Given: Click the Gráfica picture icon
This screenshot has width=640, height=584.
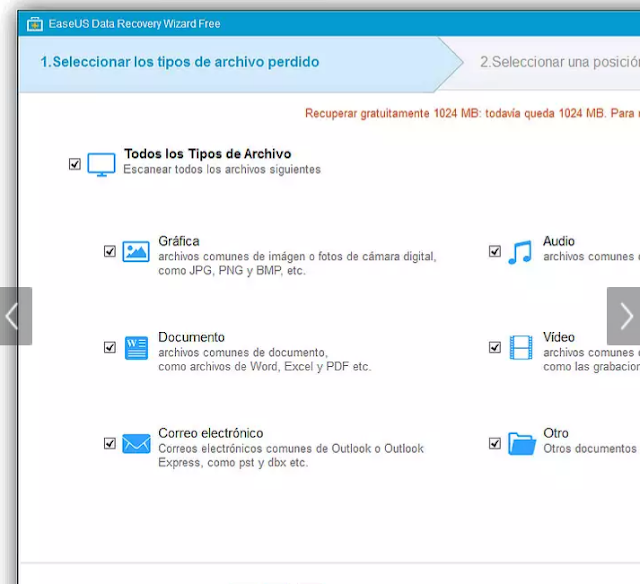Looking at the screenshot, I should click(x=136, y=251).
